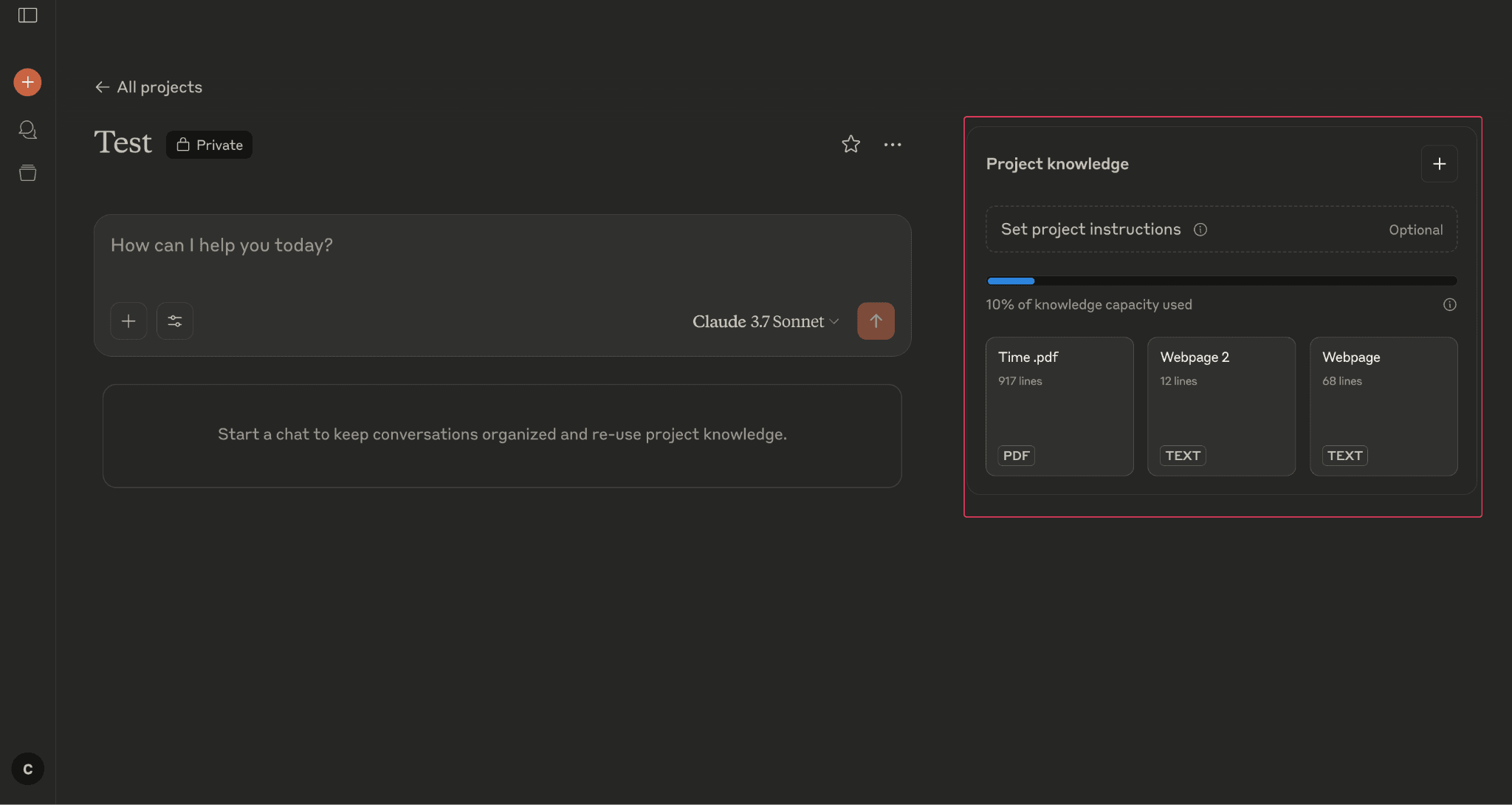
Task: Click info icon beside Set project instructions
Action: (1200, 230)
